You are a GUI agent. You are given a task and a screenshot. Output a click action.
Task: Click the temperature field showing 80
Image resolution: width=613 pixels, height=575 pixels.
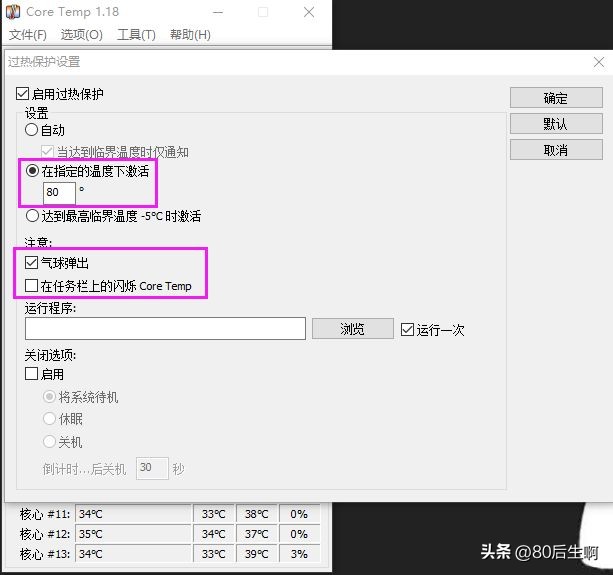coord(59,193)
